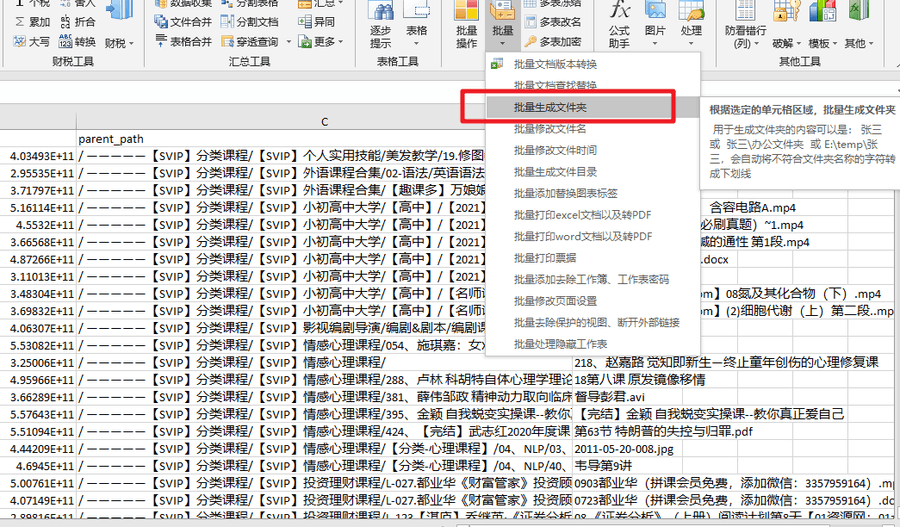Select 批量生成文件目录 menu item
The image size is (900, 527).
point(592,172)
